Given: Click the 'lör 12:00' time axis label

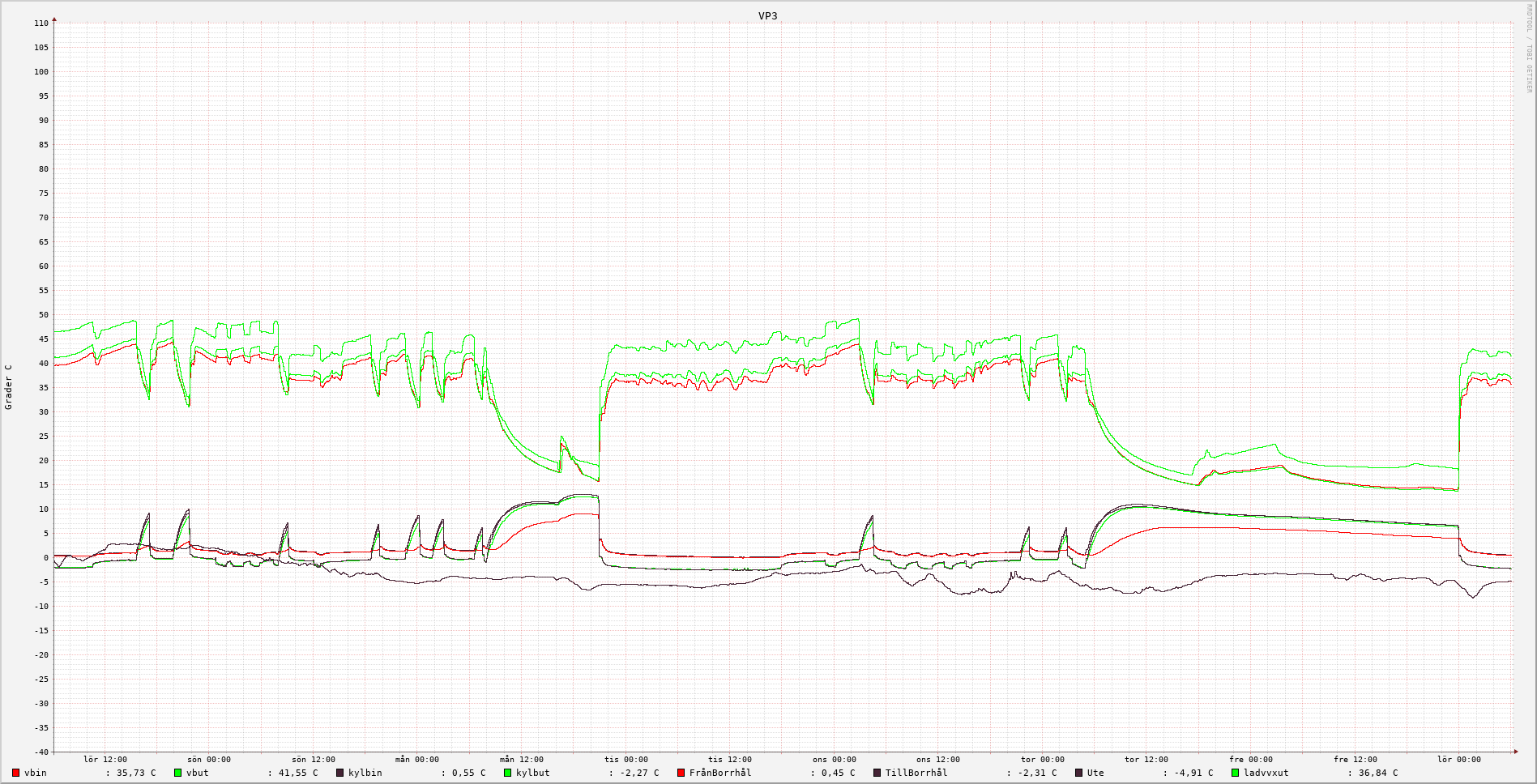Looking at the screenshot, I should [x=105, y=760].
